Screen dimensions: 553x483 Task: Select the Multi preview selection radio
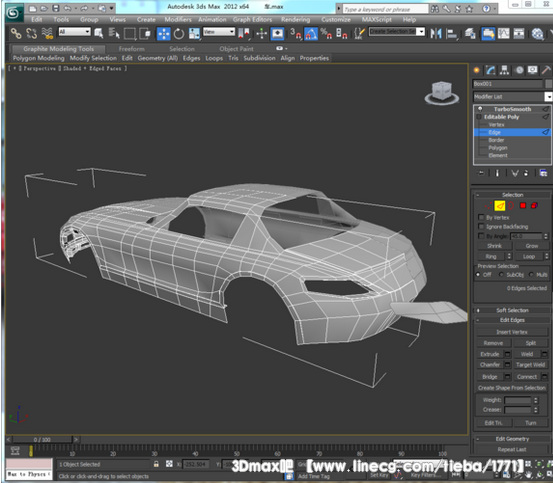point(531,274)
